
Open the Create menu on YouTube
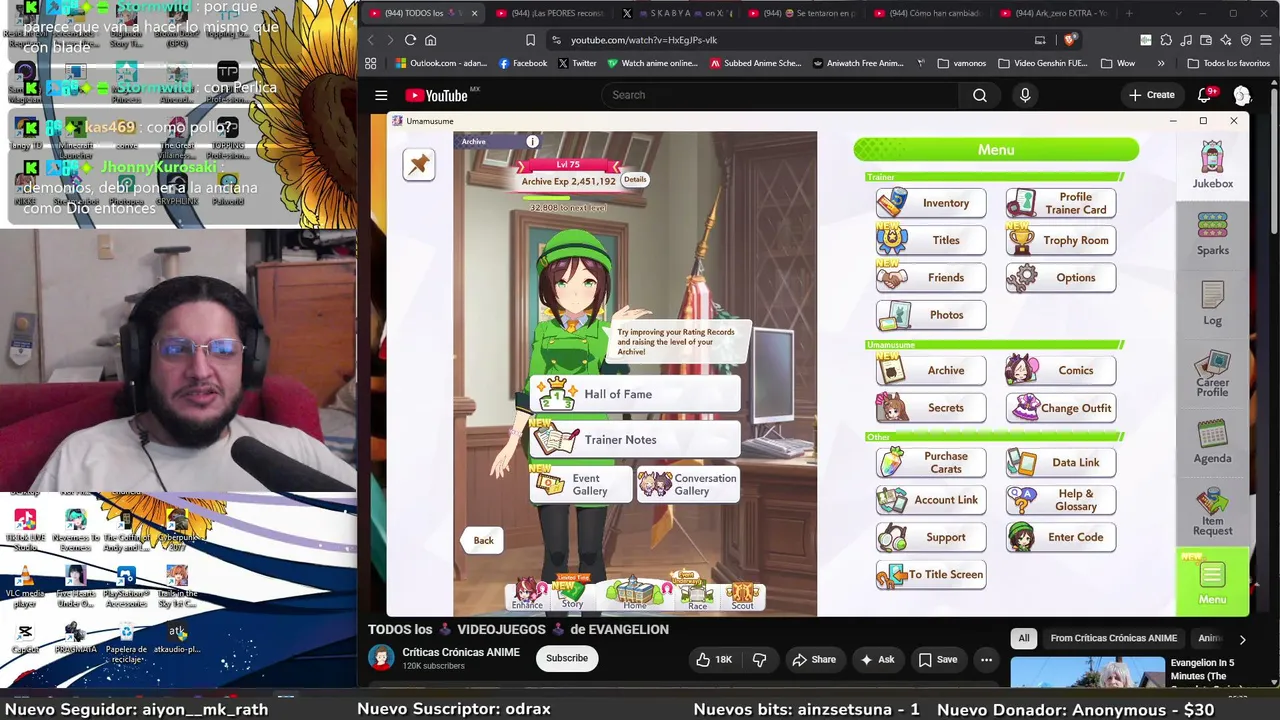[1151, 95]
